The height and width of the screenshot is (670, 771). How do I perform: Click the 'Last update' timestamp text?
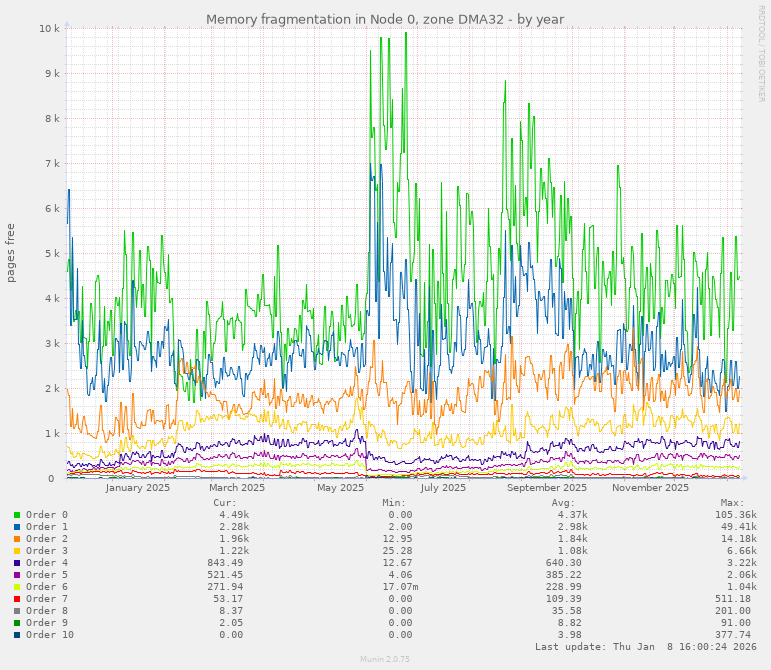[x=646, y=647]
